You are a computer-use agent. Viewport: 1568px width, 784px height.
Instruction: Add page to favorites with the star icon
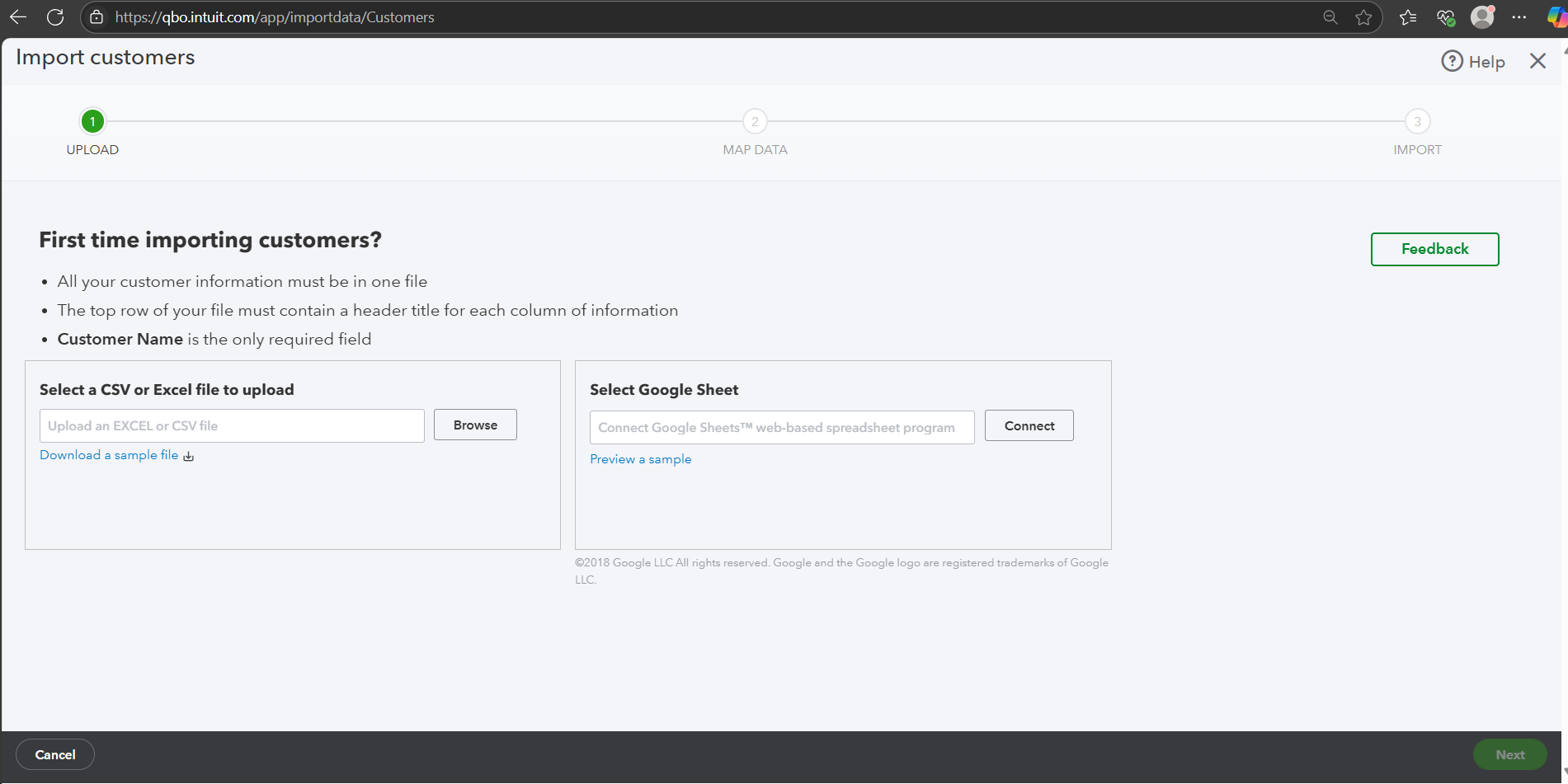click(x=1363, y=17)
